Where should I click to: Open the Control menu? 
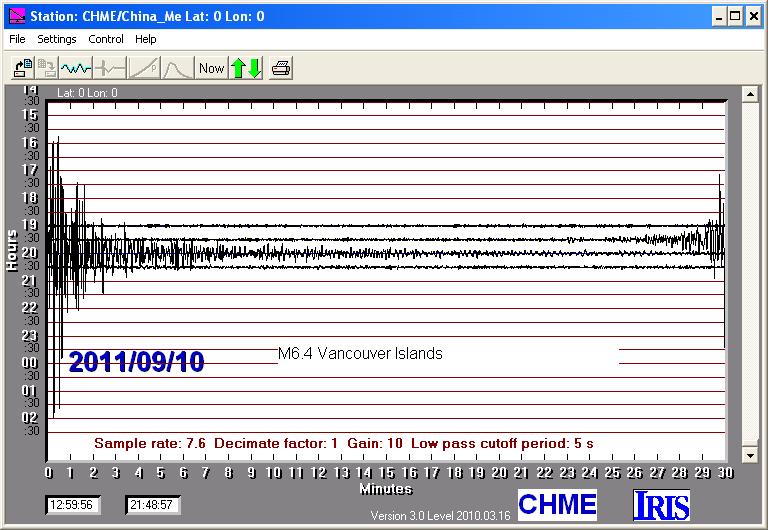point(106,40)
